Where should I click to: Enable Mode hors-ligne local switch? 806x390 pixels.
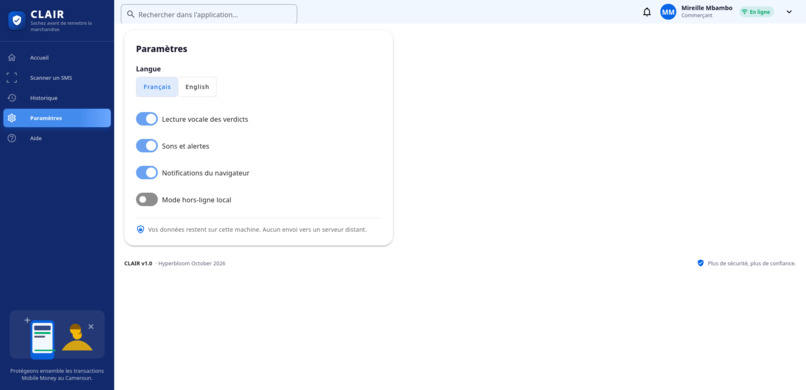[x=146, y=199]
